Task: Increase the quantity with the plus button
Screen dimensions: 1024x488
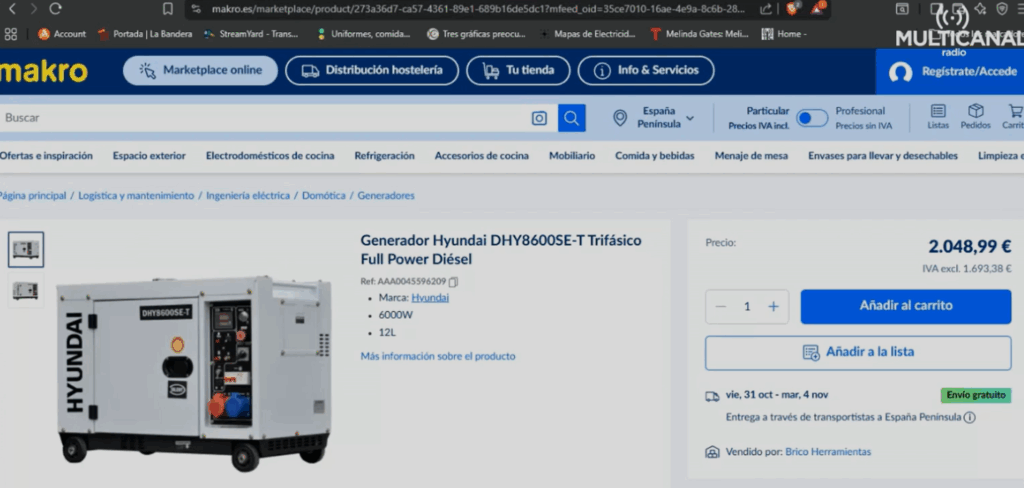Action: [772, 306]
